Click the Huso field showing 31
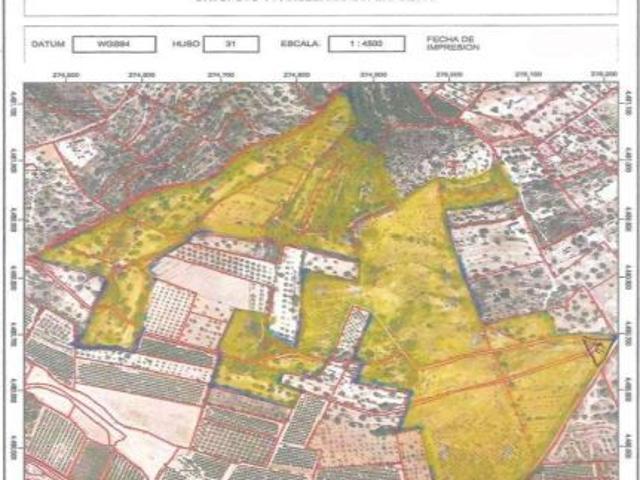 click(231, 44)
